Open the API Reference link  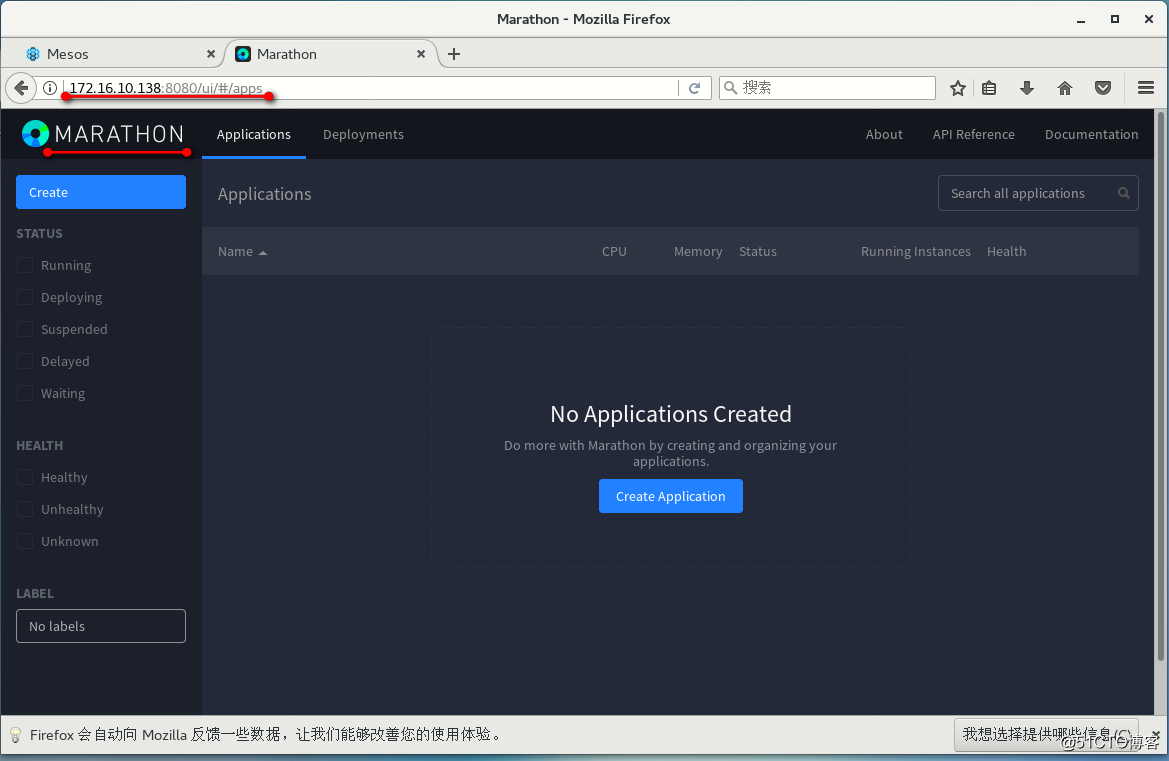pos(973,134)
